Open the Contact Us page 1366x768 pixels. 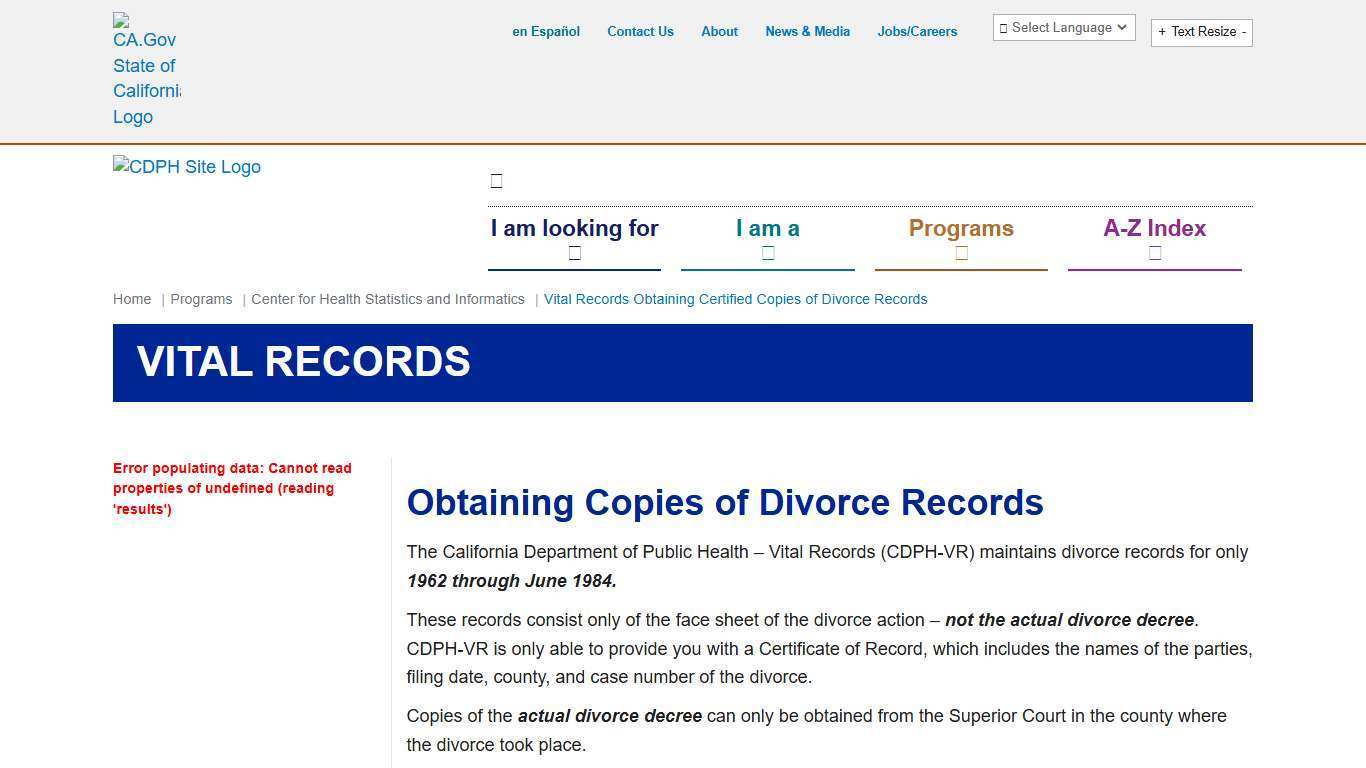[x=640, y=31]
